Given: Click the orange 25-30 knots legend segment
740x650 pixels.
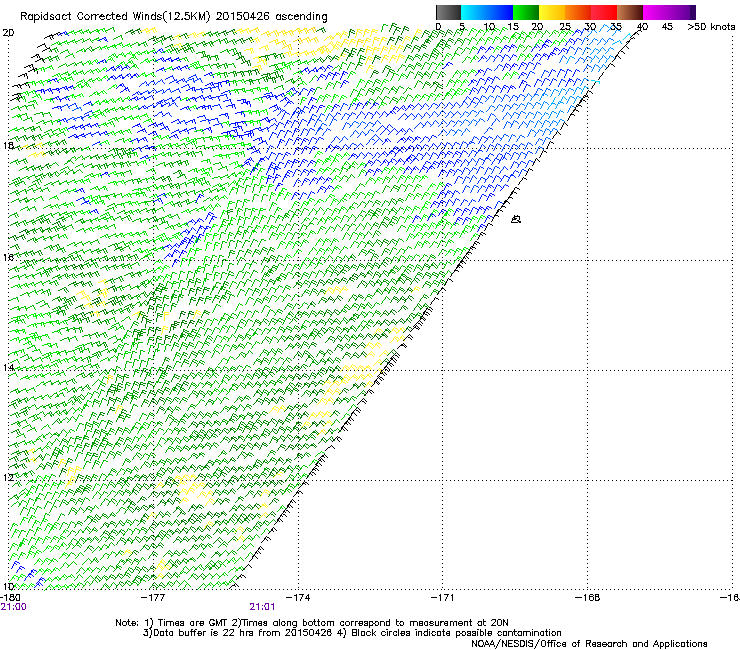Looking at the screenshot, I should coord(578,12).
